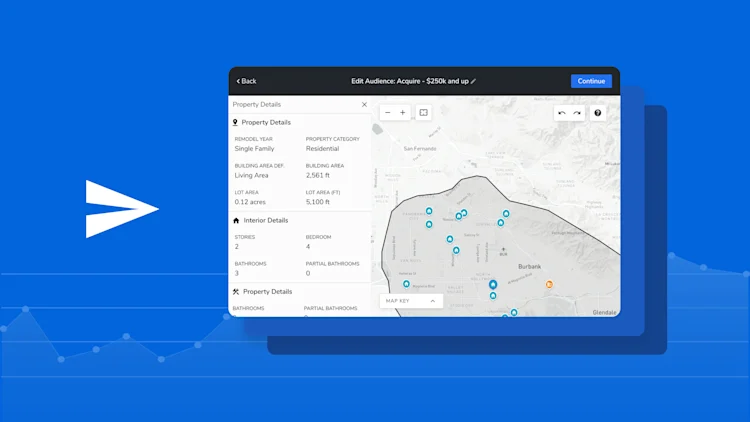Click the location pin Property Details header icon
The image size is (750, 422).
[235, 122]
